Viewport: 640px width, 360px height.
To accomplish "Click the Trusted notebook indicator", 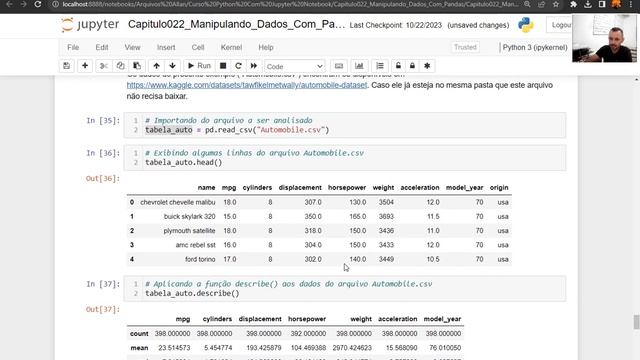I will tap(465, 47).
